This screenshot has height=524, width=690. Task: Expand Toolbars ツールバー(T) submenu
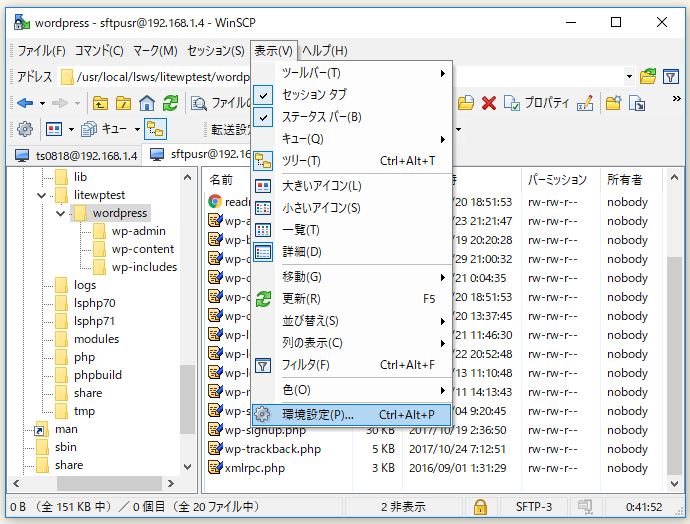coord(352,73)
